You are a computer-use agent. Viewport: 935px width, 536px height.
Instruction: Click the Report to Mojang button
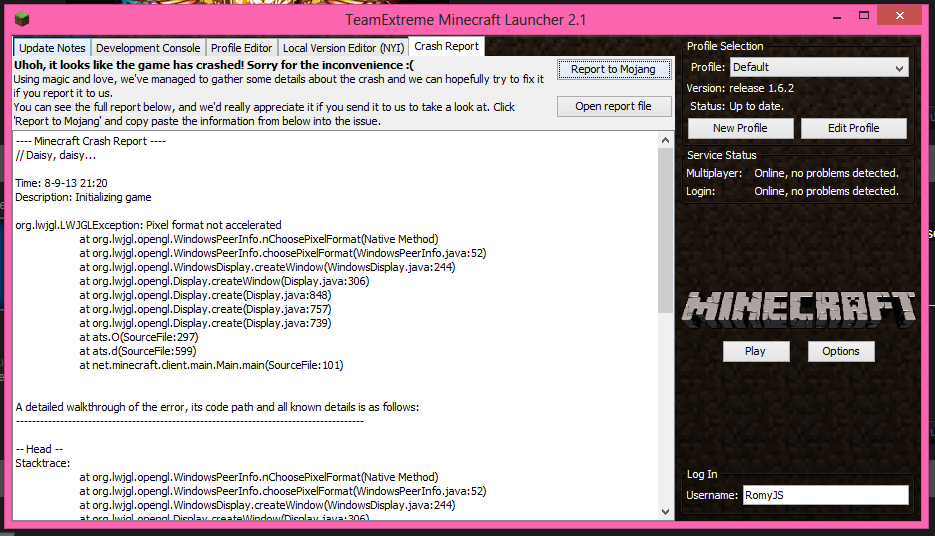(614, 69)
